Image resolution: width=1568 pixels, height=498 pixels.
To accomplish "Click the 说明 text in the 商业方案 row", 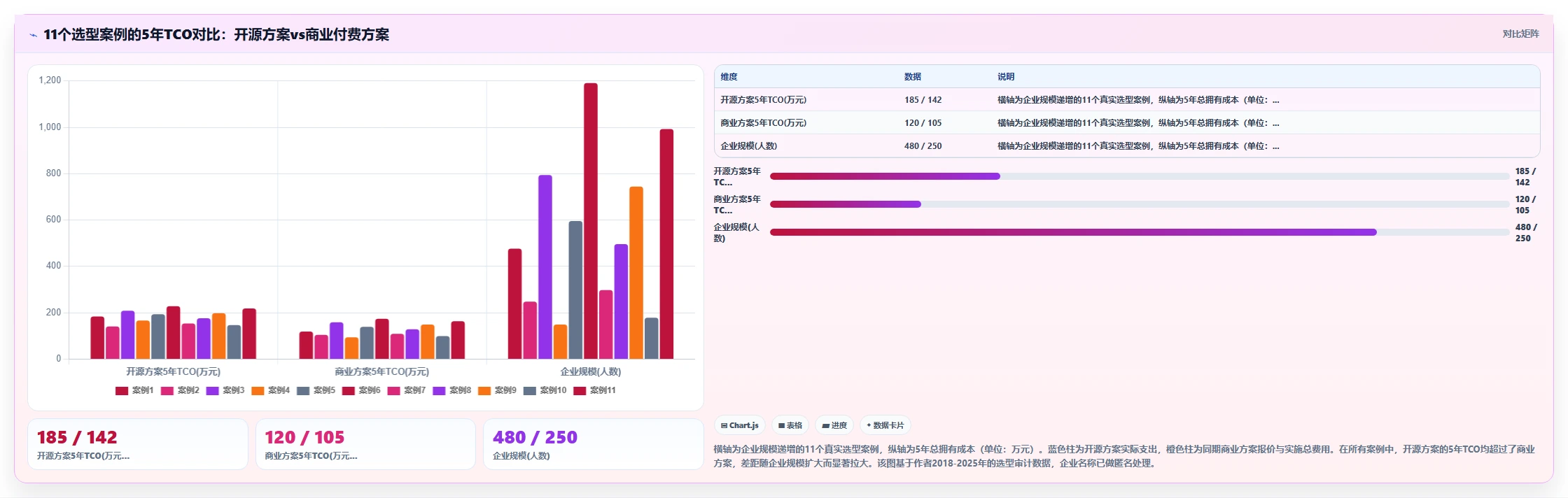I will tap(1138, 123).
